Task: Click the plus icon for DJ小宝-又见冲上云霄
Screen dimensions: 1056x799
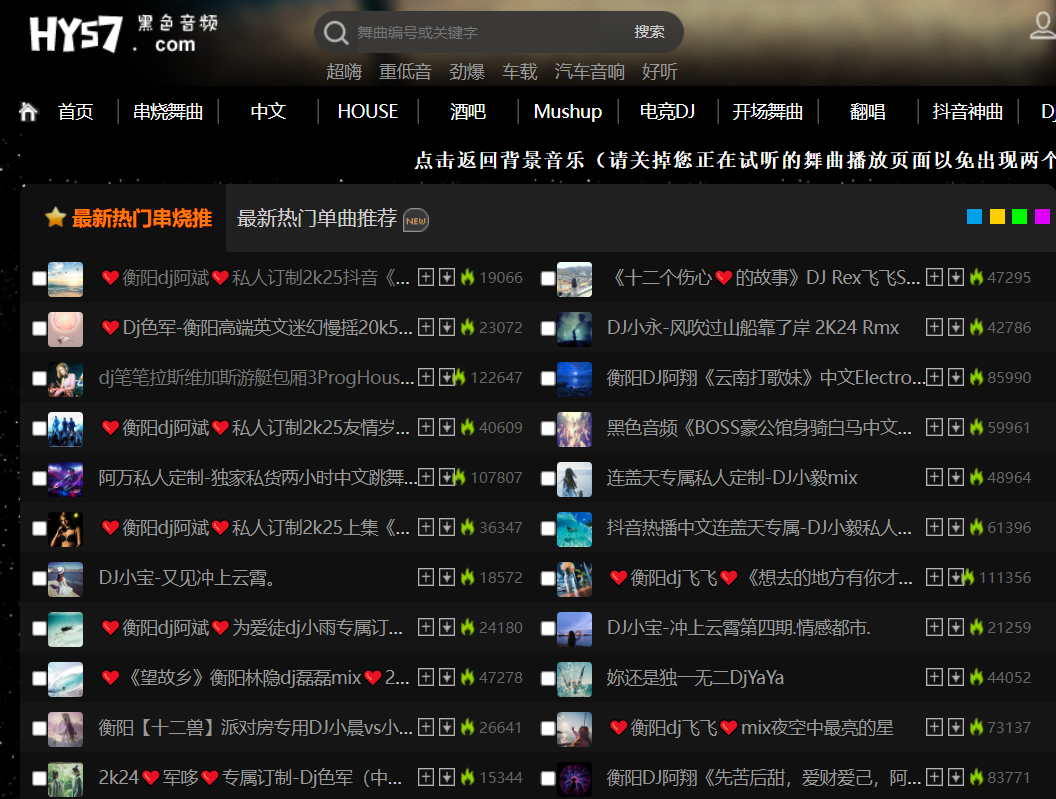Action: [426, 577]
